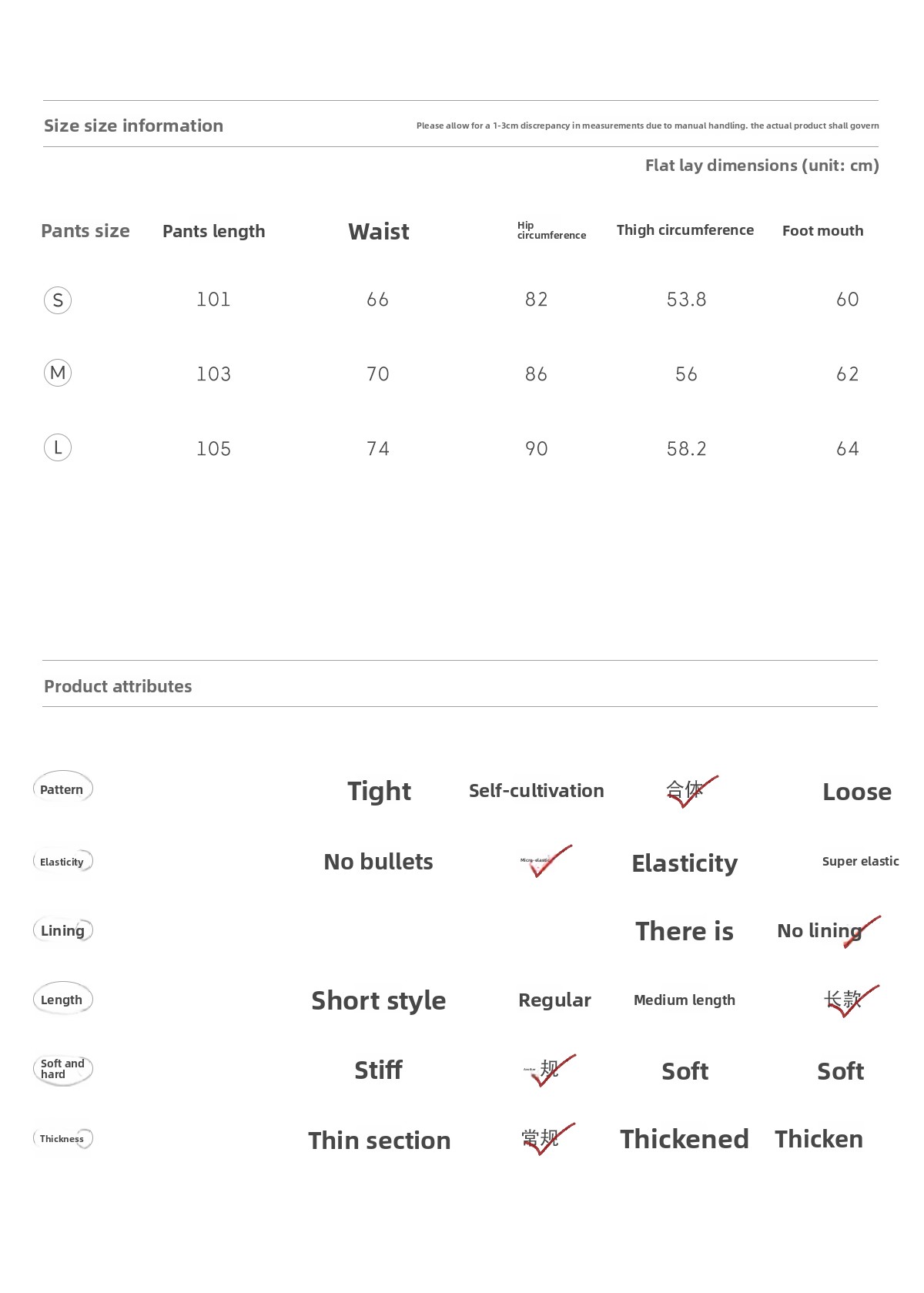Click the Thickness attribute badge
The width and height of the screenshot is (924, 1293).
(62, 1138)
